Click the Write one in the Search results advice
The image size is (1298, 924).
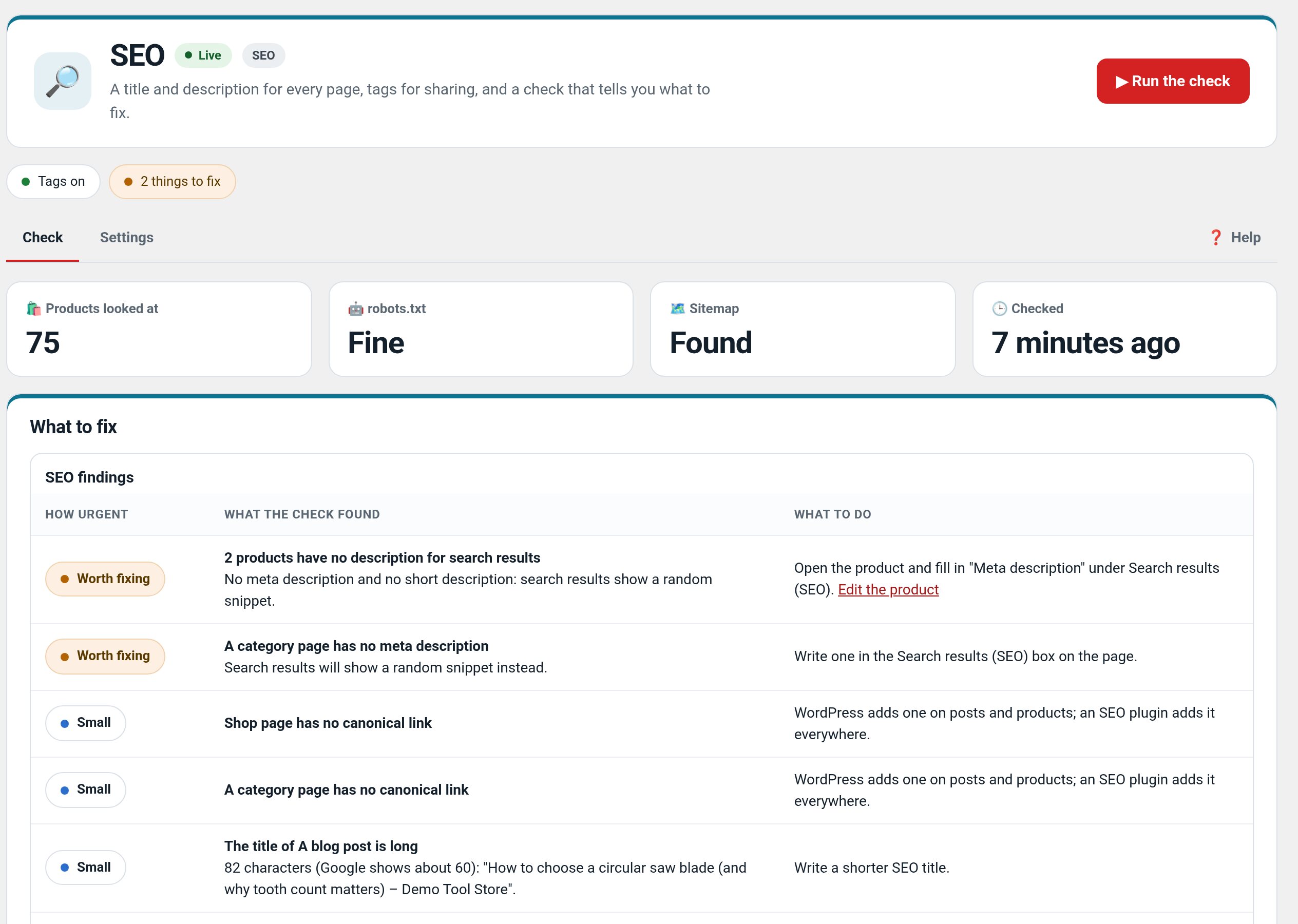[965, 656]
